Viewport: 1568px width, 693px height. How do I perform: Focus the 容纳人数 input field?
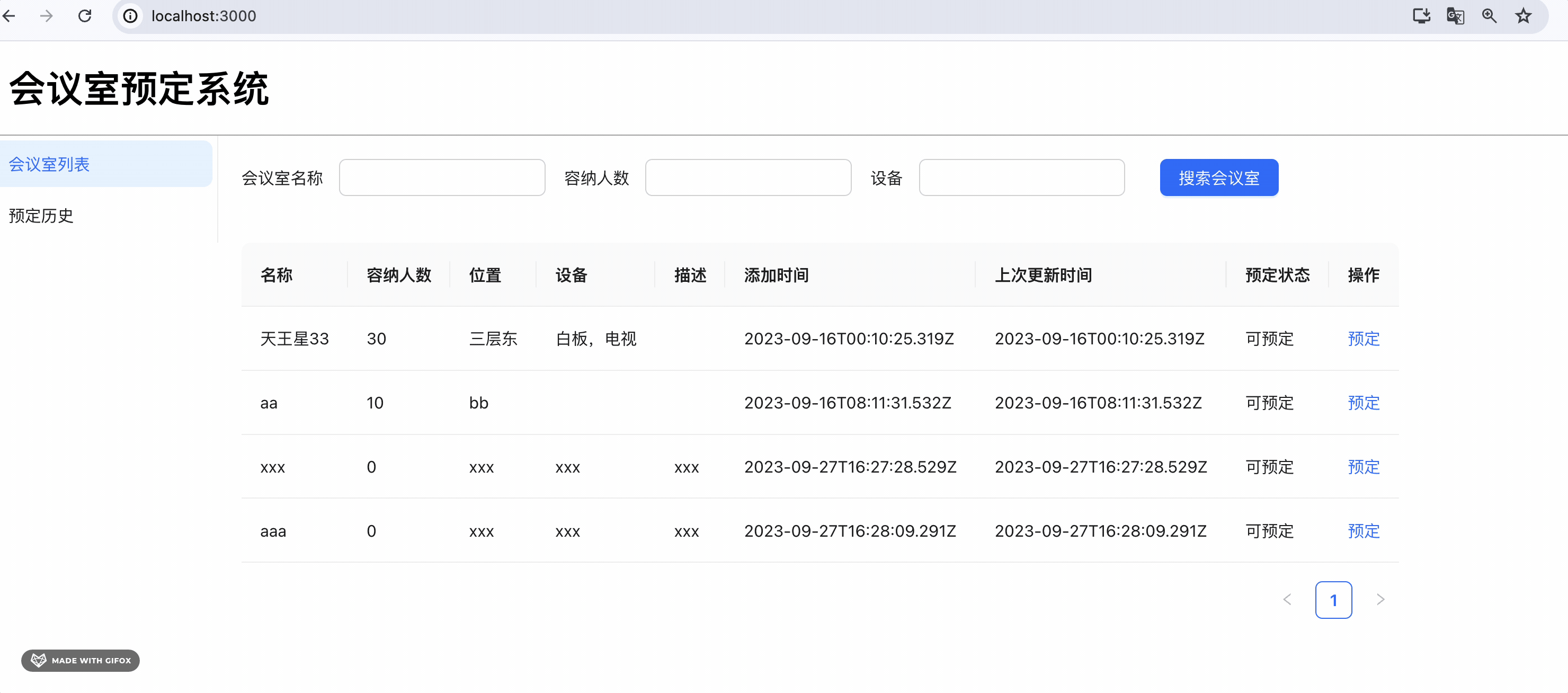[747, 178]
